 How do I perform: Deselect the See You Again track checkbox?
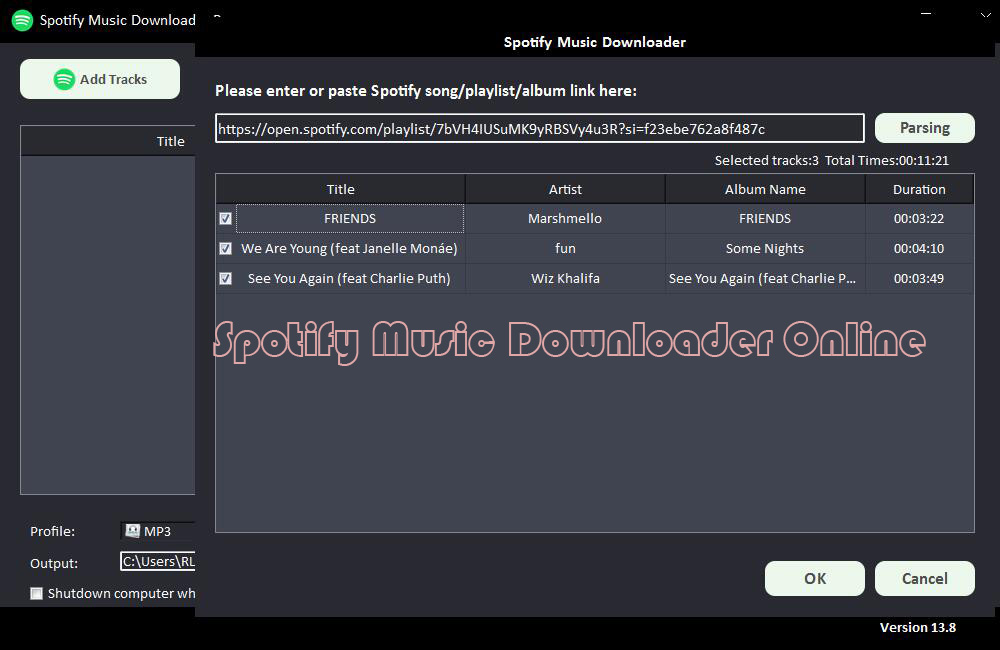pos(226,278)
